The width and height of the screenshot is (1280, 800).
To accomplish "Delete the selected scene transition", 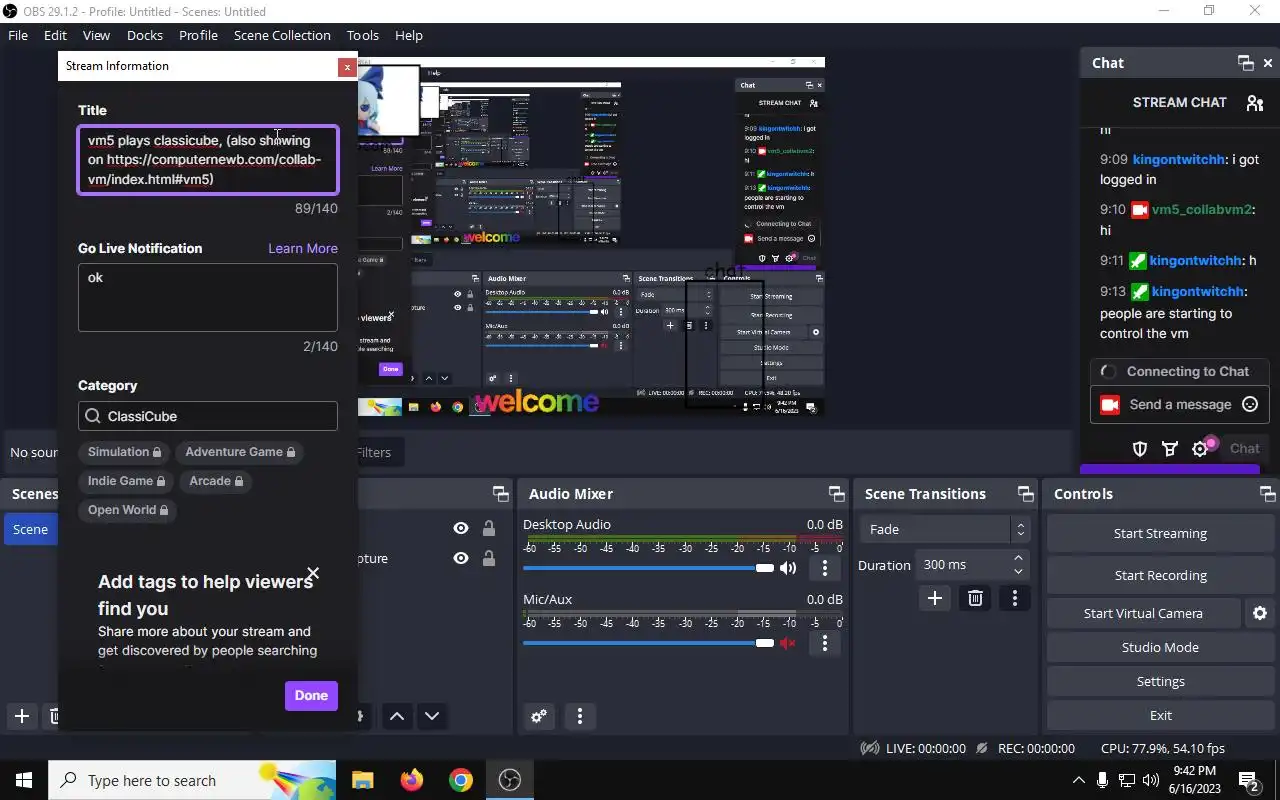I will click(x=975, y=598).
